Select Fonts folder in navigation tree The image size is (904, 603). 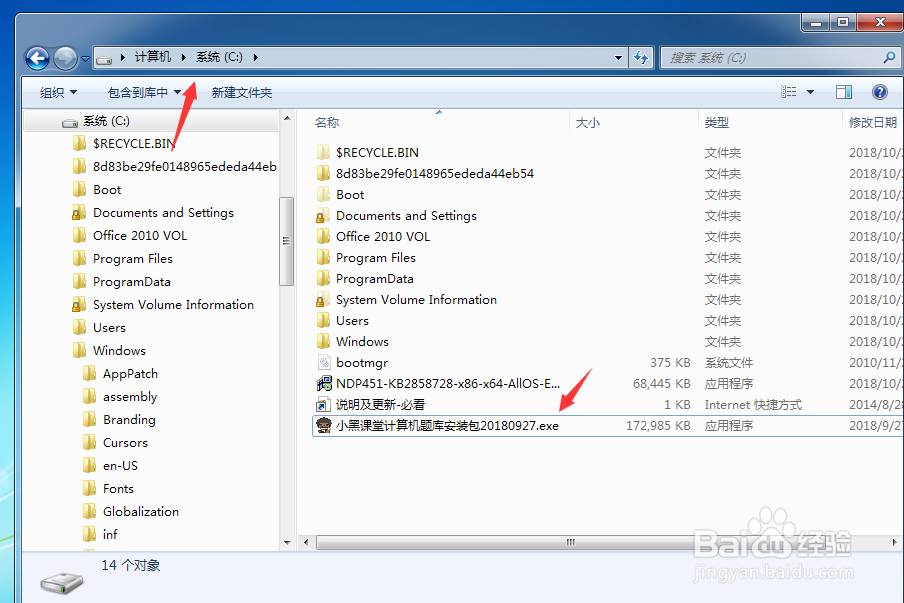118,489
